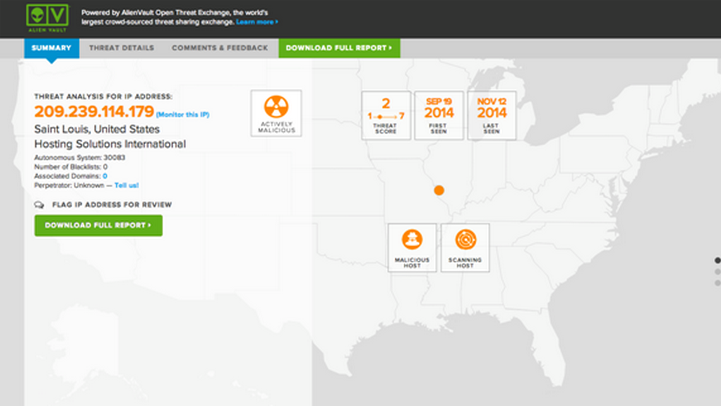Click Number of Blacklists: 0 text
The height and width of the screenshot is (419, 721).
pos(71,167)
